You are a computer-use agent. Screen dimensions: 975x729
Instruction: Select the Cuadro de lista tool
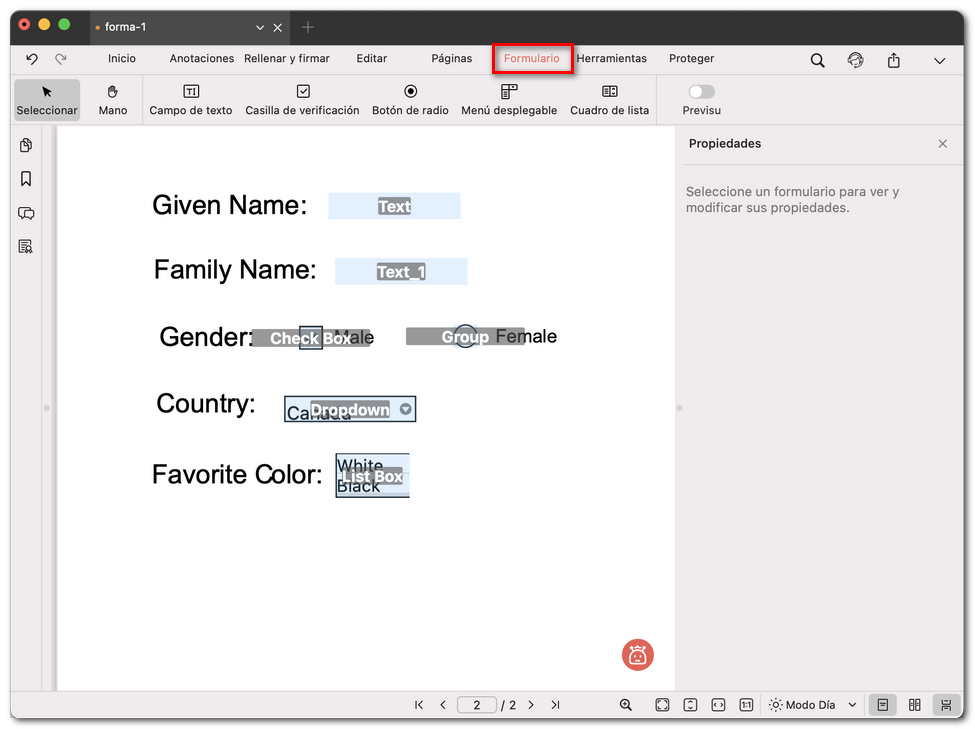[610, 100]
